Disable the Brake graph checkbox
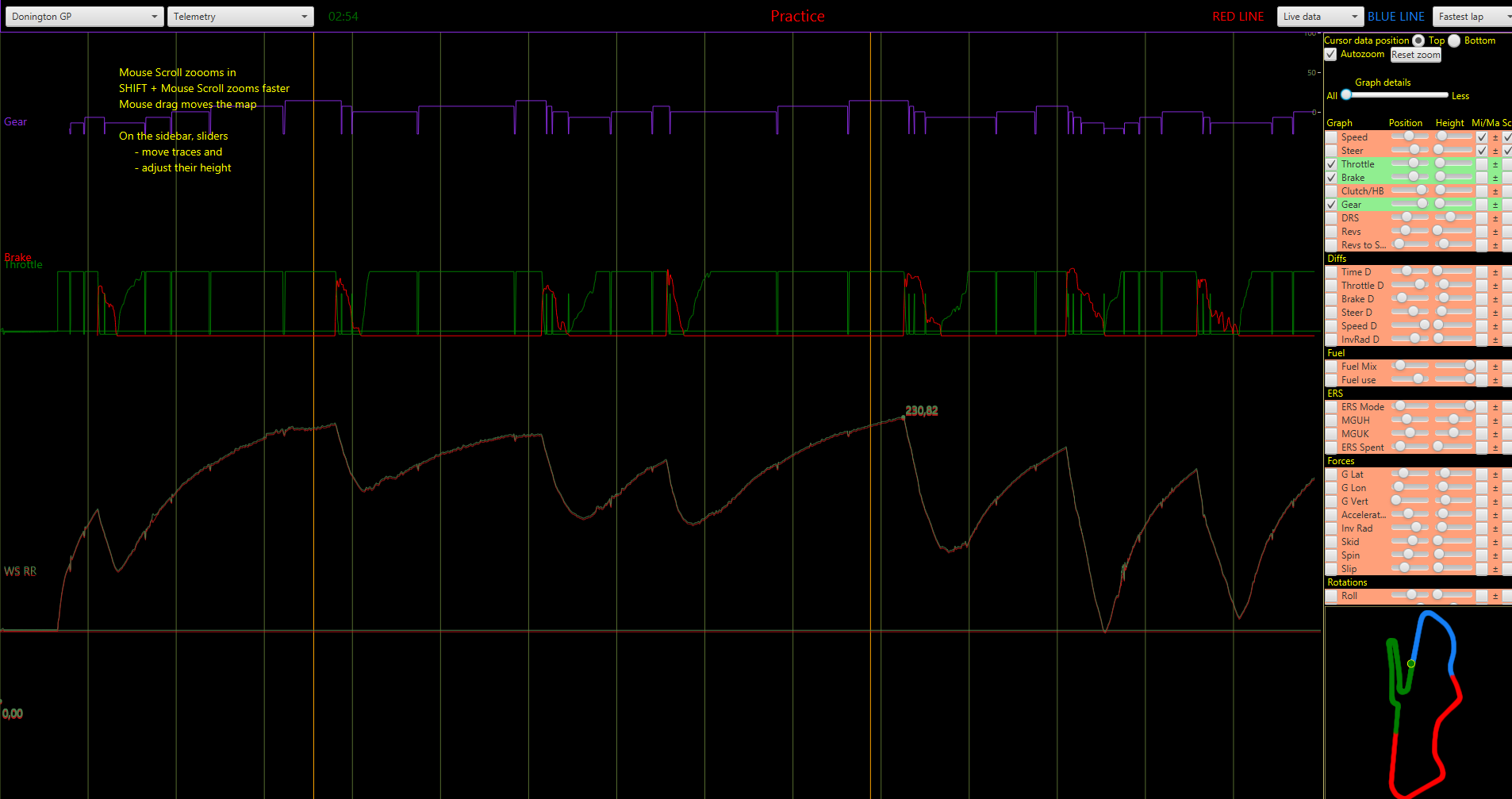 1331,178
